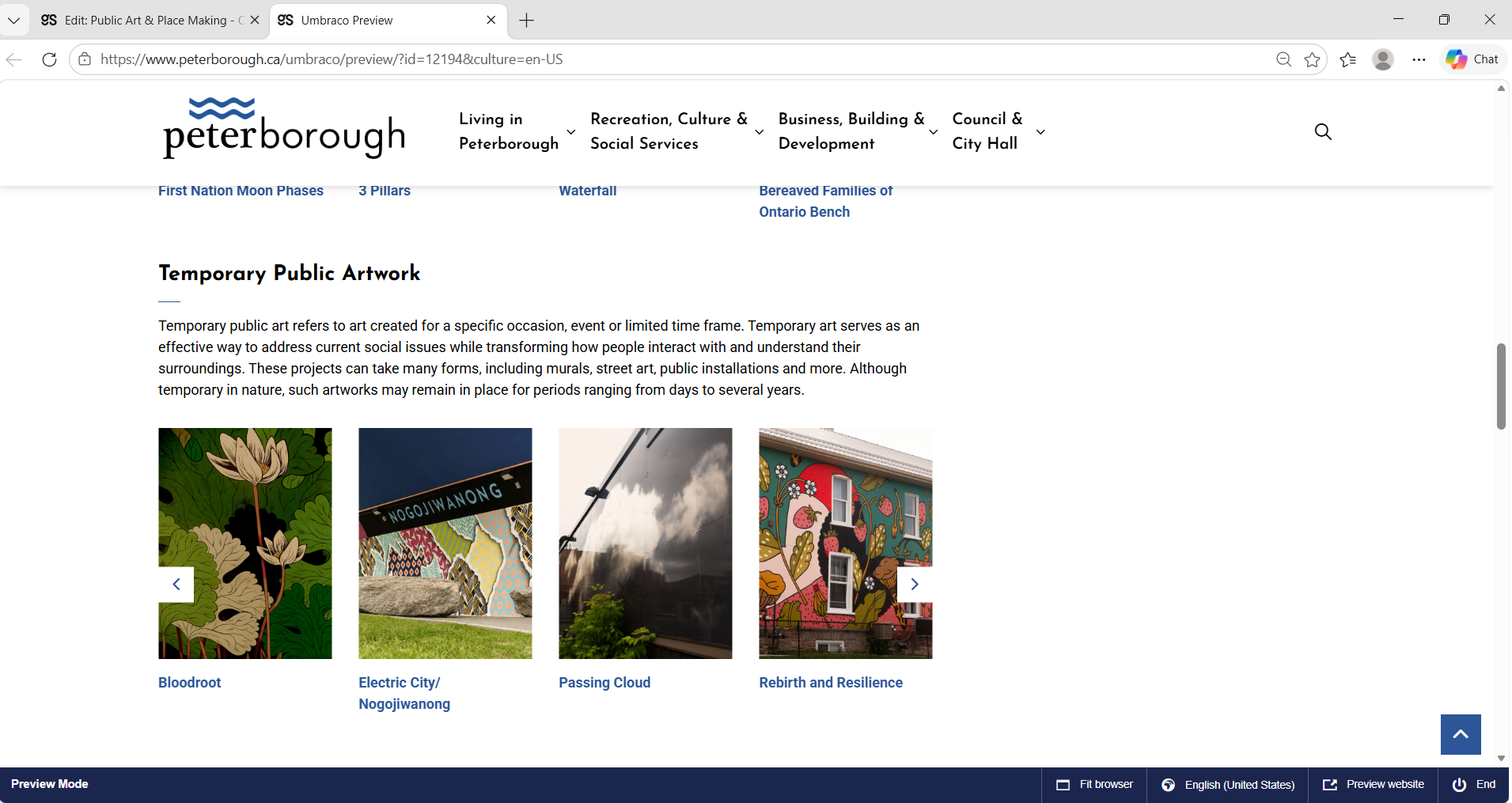Click End preview button
1512x803 pixels.
[x=1474, y=785]
